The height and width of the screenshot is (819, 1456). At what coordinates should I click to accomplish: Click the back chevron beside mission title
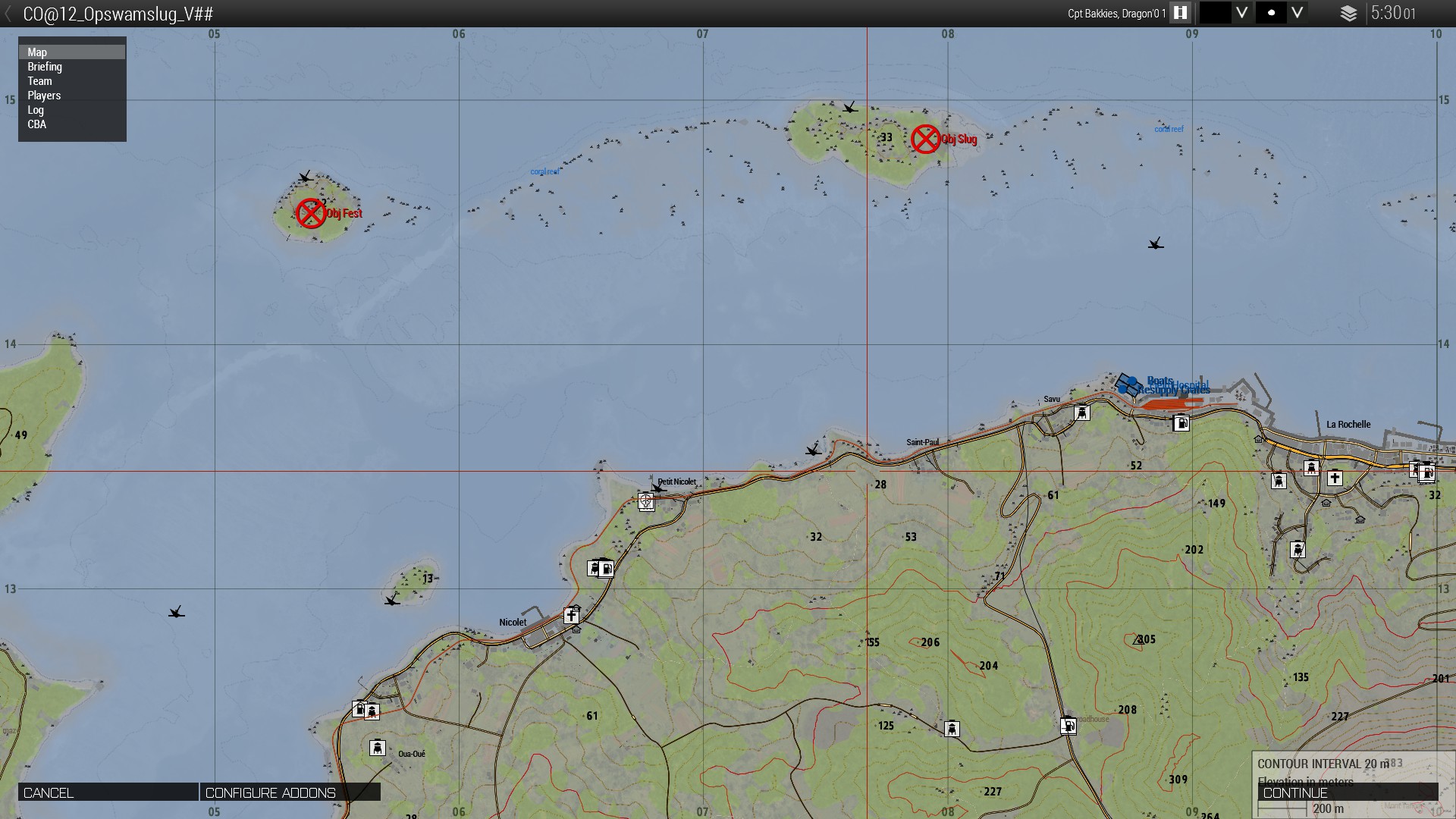[8, 14]
